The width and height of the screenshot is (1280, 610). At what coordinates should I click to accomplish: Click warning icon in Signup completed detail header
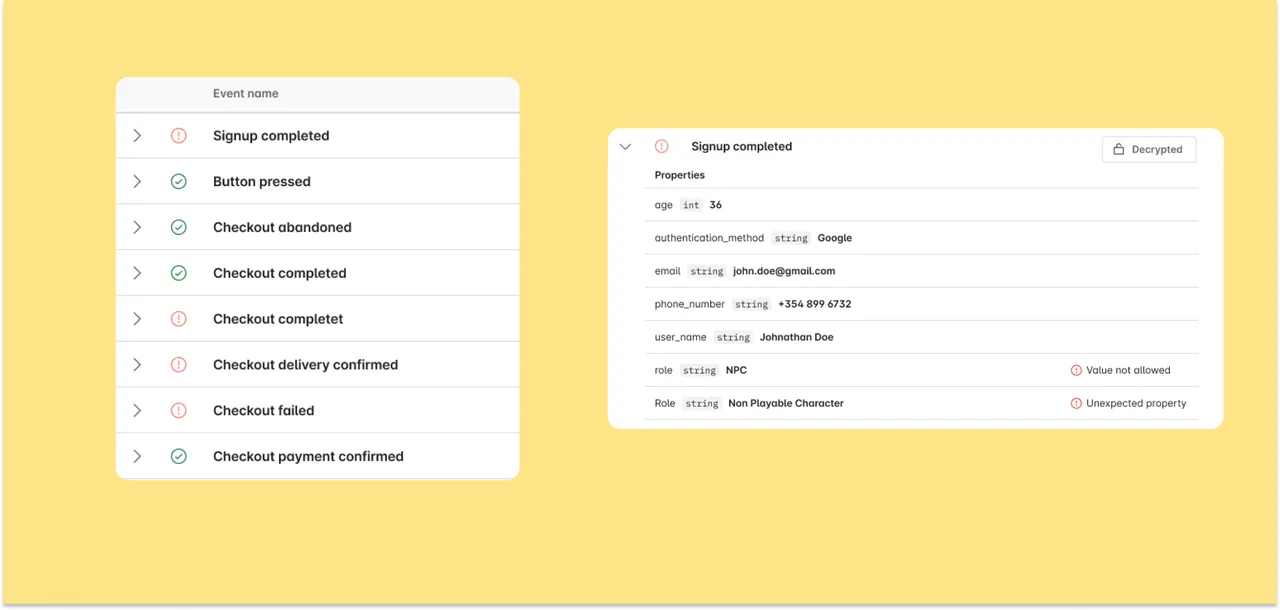pyautogui.click(x=661, y=146)
